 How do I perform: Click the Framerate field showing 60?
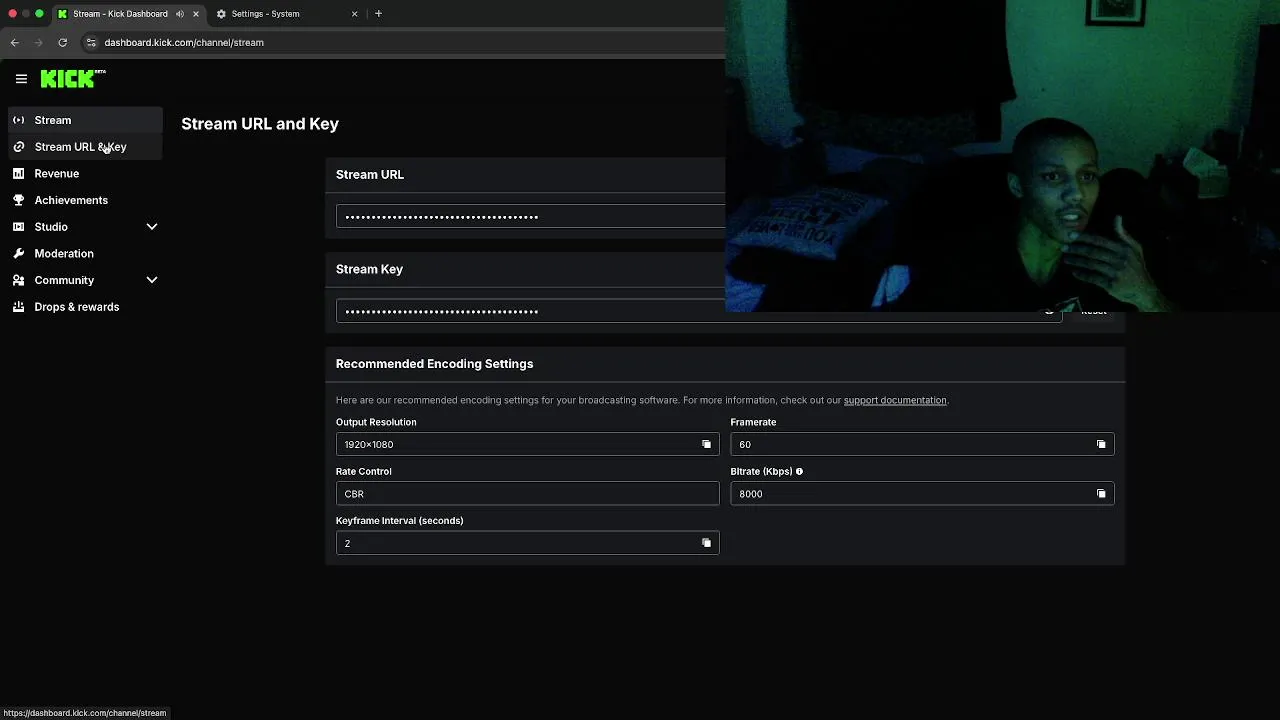click(922, 444)
